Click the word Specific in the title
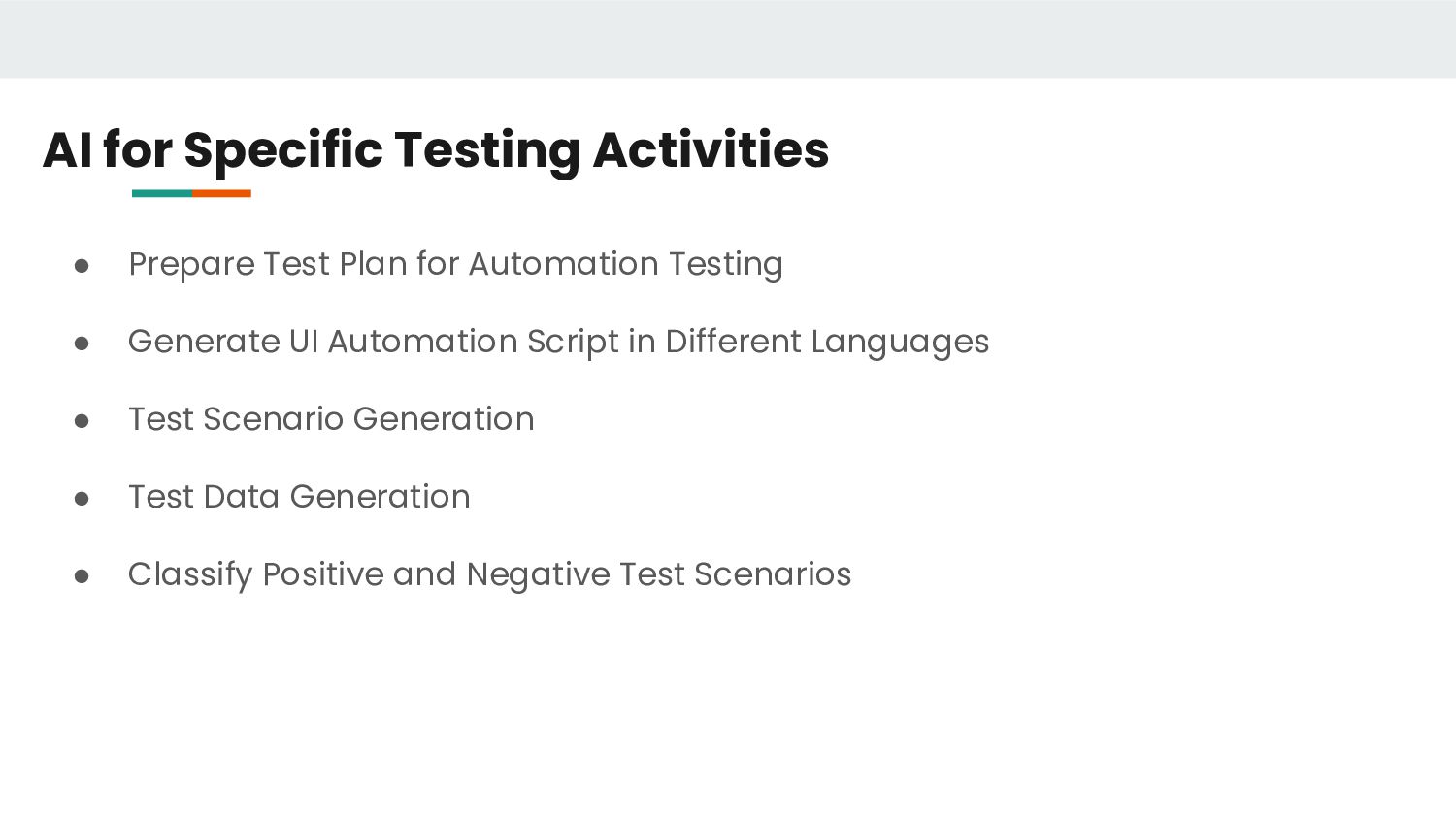The height and width of the screenshot is (819, 1456). point(283,151)
